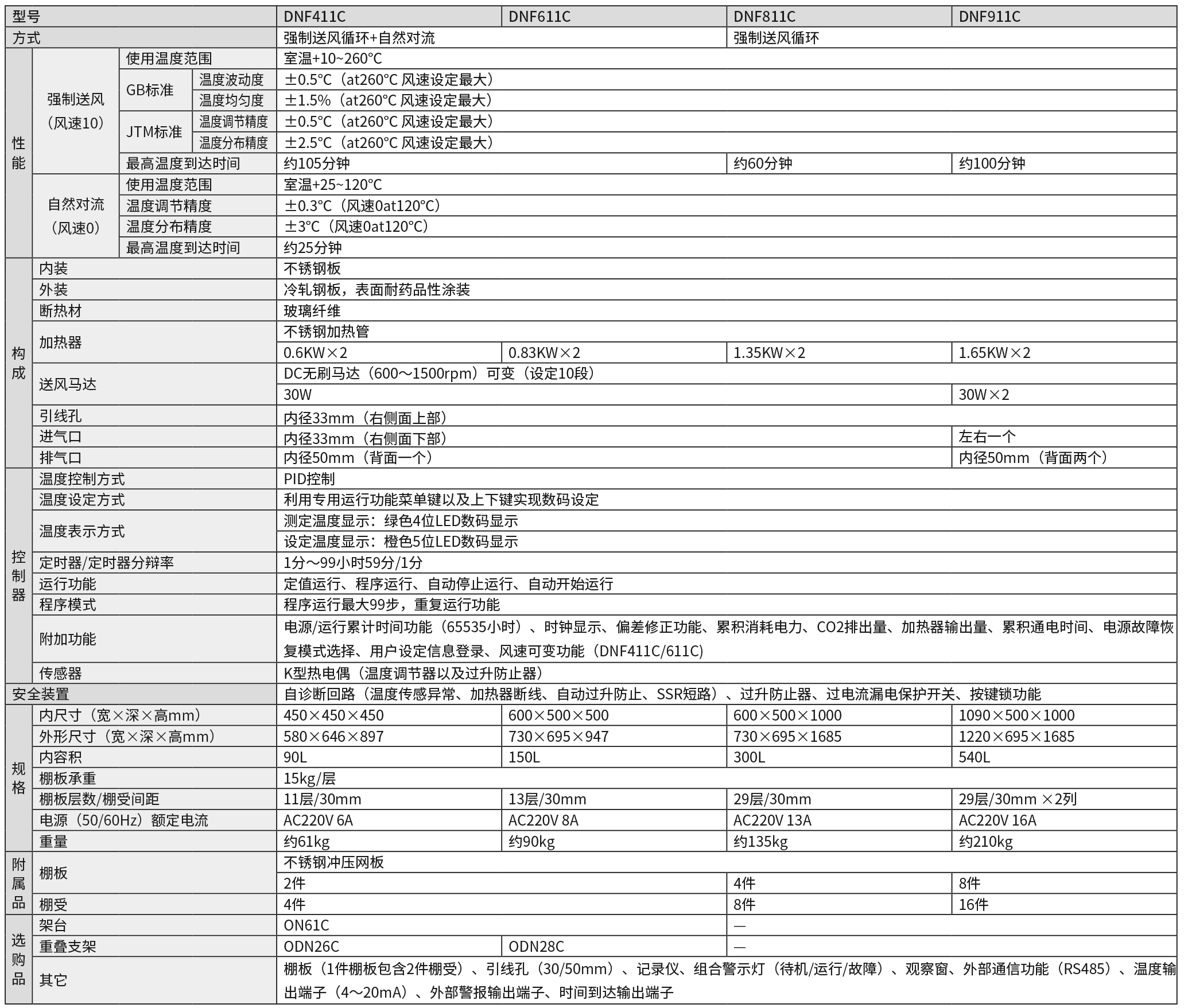Click the 300L capacity cell
The image size is (1184, 1008).
(839, 757)
